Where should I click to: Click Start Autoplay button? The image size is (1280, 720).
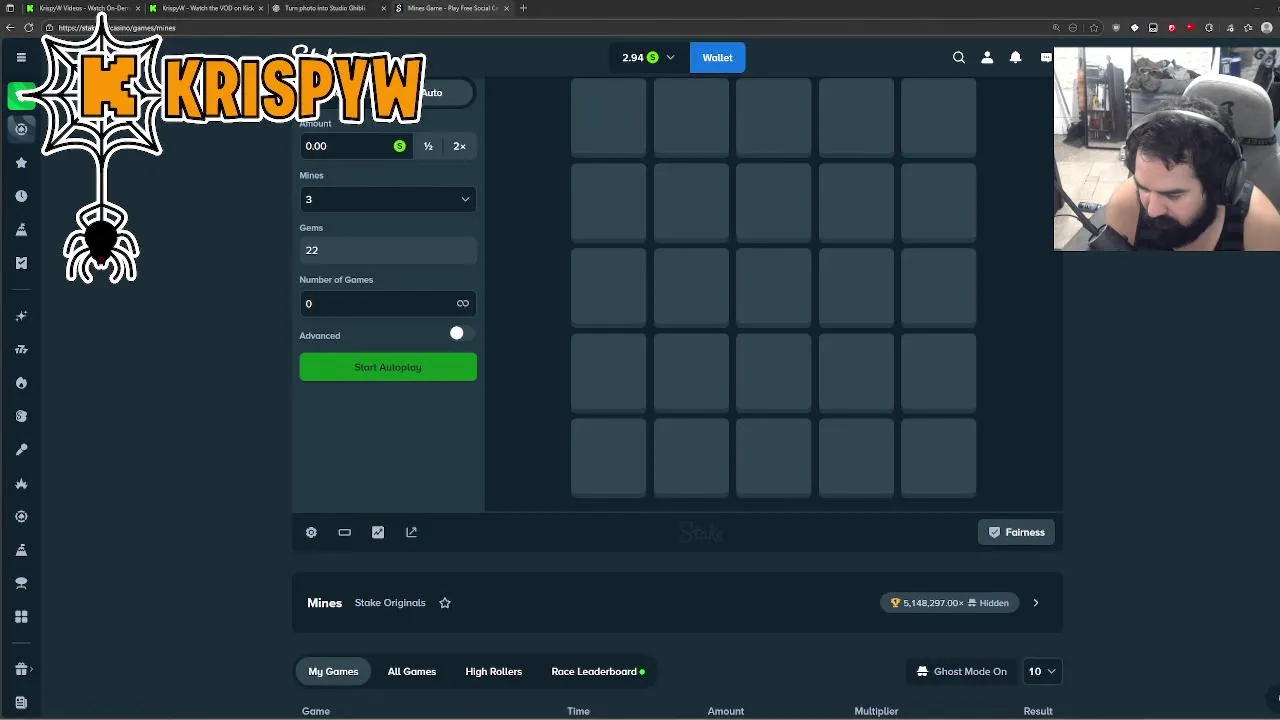pos(388,367)
